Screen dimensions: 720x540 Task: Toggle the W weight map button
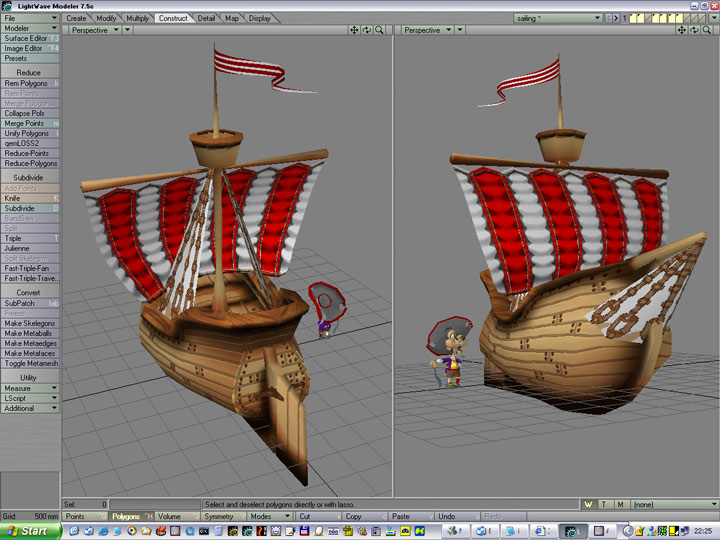click(x=588, y=504)
